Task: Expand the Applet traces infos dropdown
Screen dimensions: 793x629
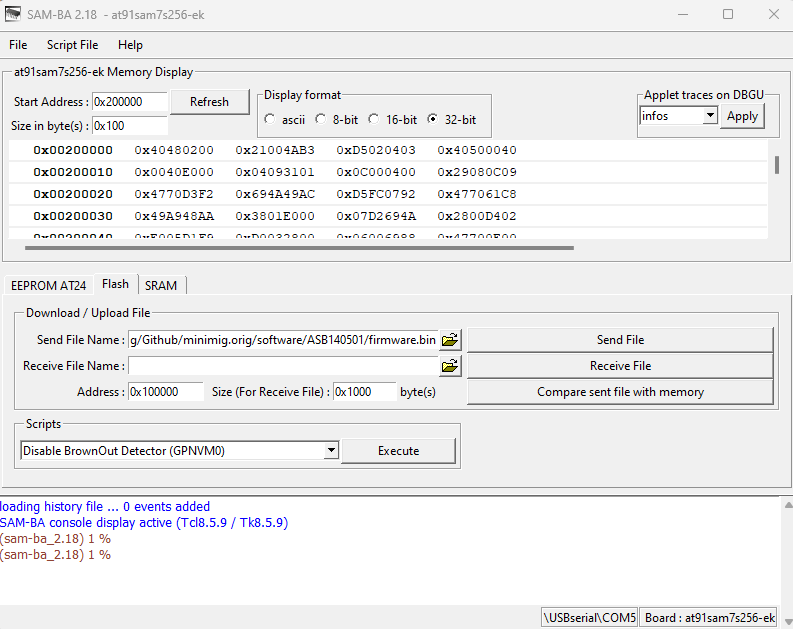Action: point(709,116)
